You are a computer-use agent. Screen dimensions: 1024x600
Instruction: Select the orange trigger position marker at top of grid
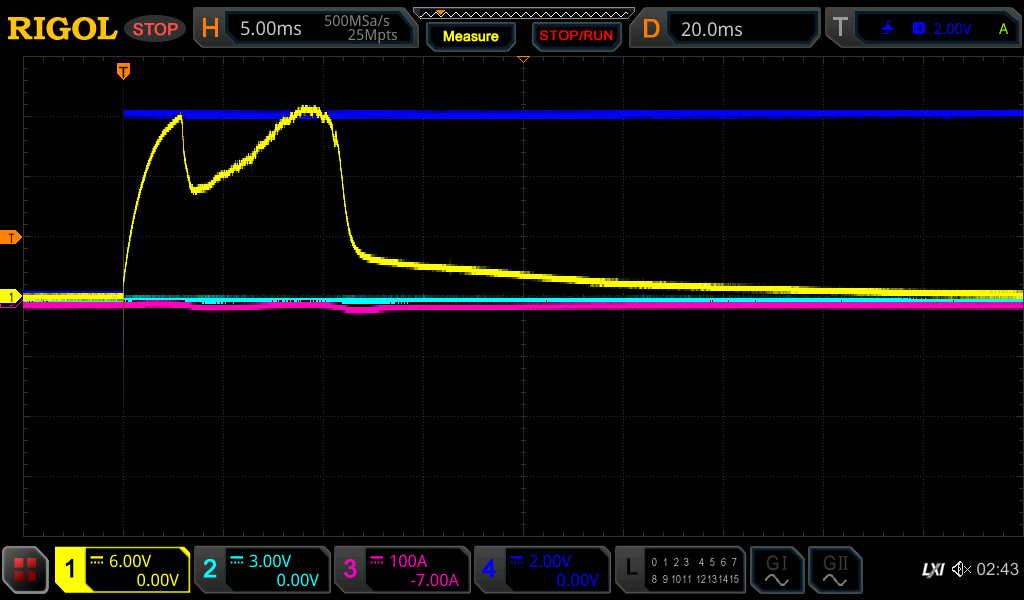coord(123,70)
